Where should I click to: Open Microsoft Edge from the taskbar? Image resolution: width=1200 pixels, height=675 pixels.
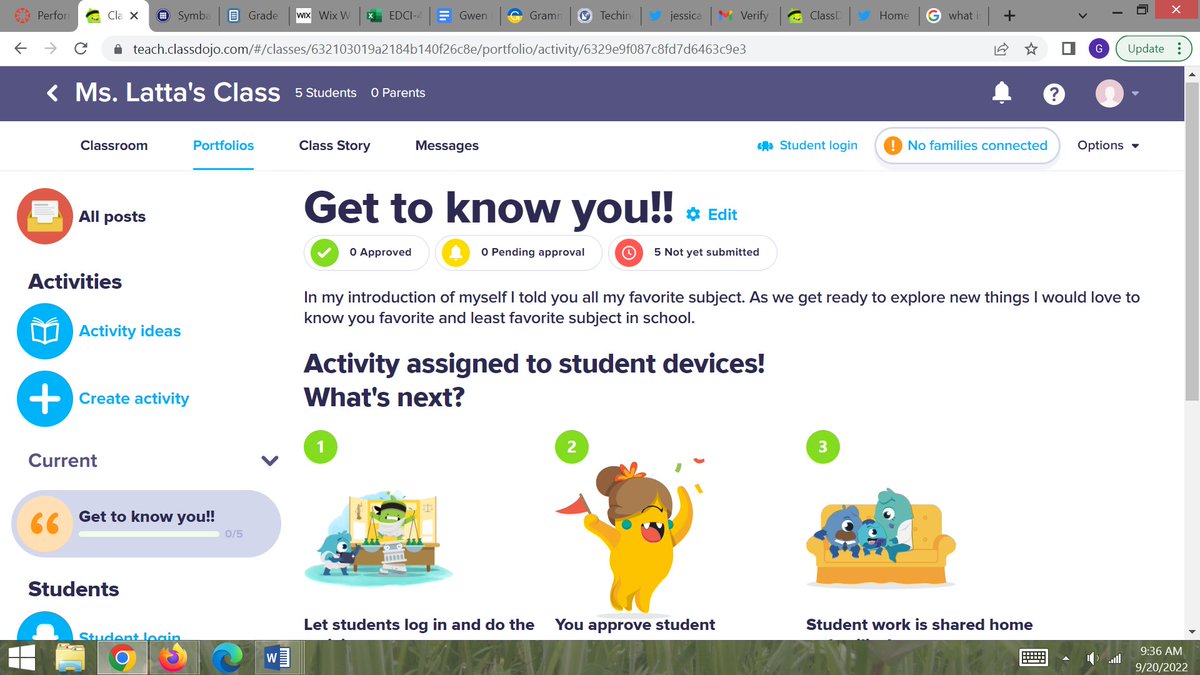[x=225, y=658]
